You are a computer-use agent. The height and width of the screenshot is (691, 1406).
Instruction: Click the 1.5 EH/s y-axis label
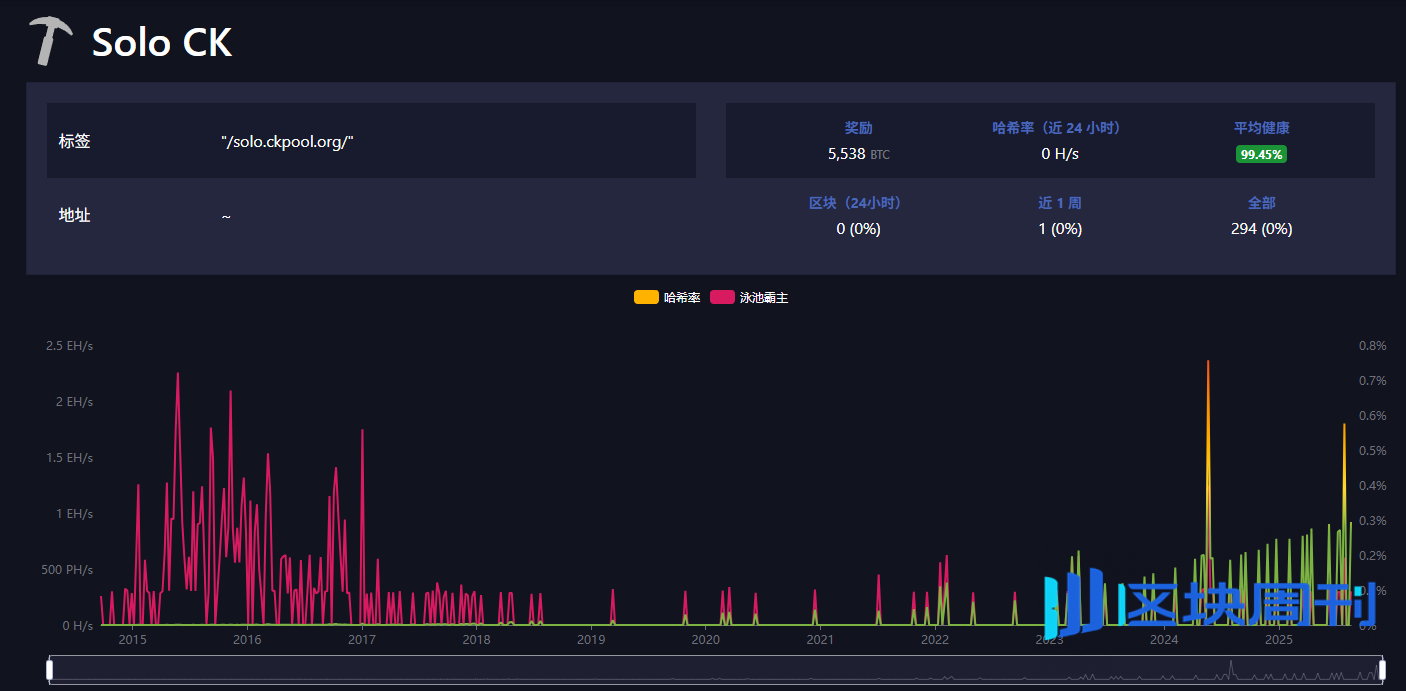tap(69, 457)
